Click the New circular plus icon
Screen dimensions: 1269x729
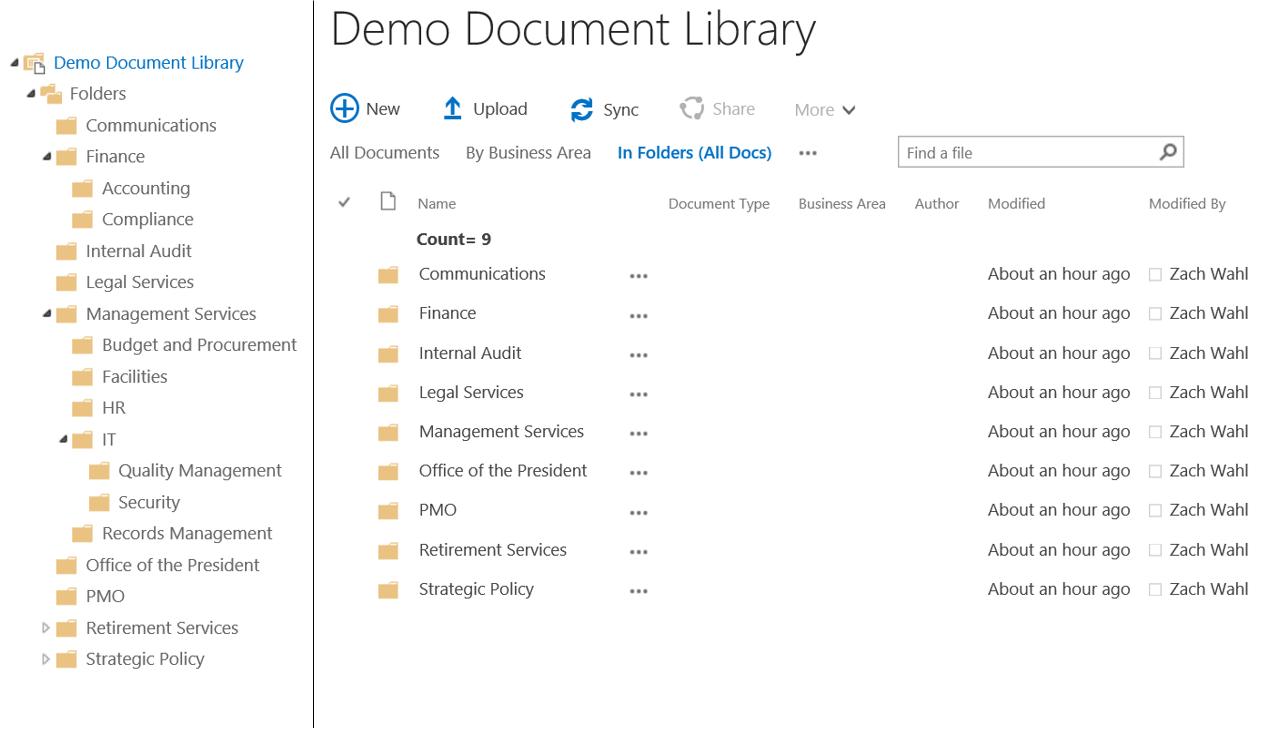(344, 108)
